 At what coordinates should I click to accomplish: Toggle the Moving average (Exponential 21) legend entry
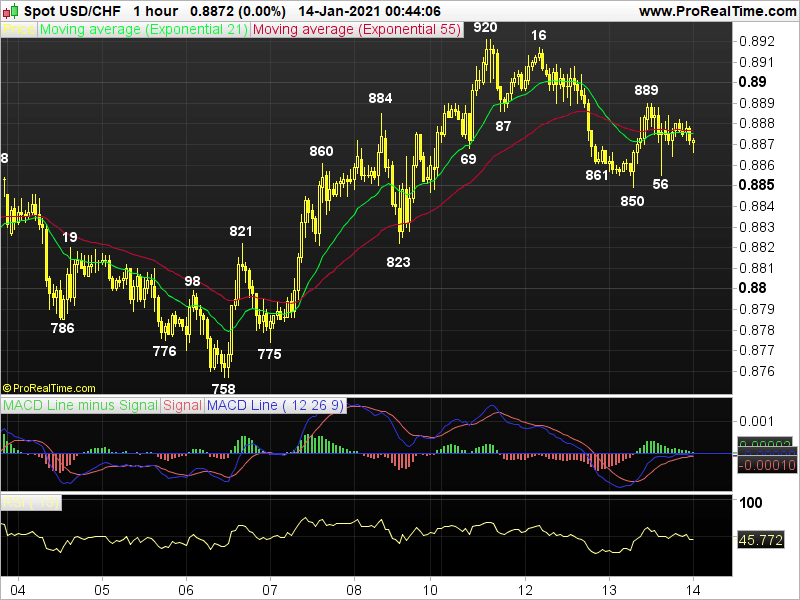(x=140, y=29)
